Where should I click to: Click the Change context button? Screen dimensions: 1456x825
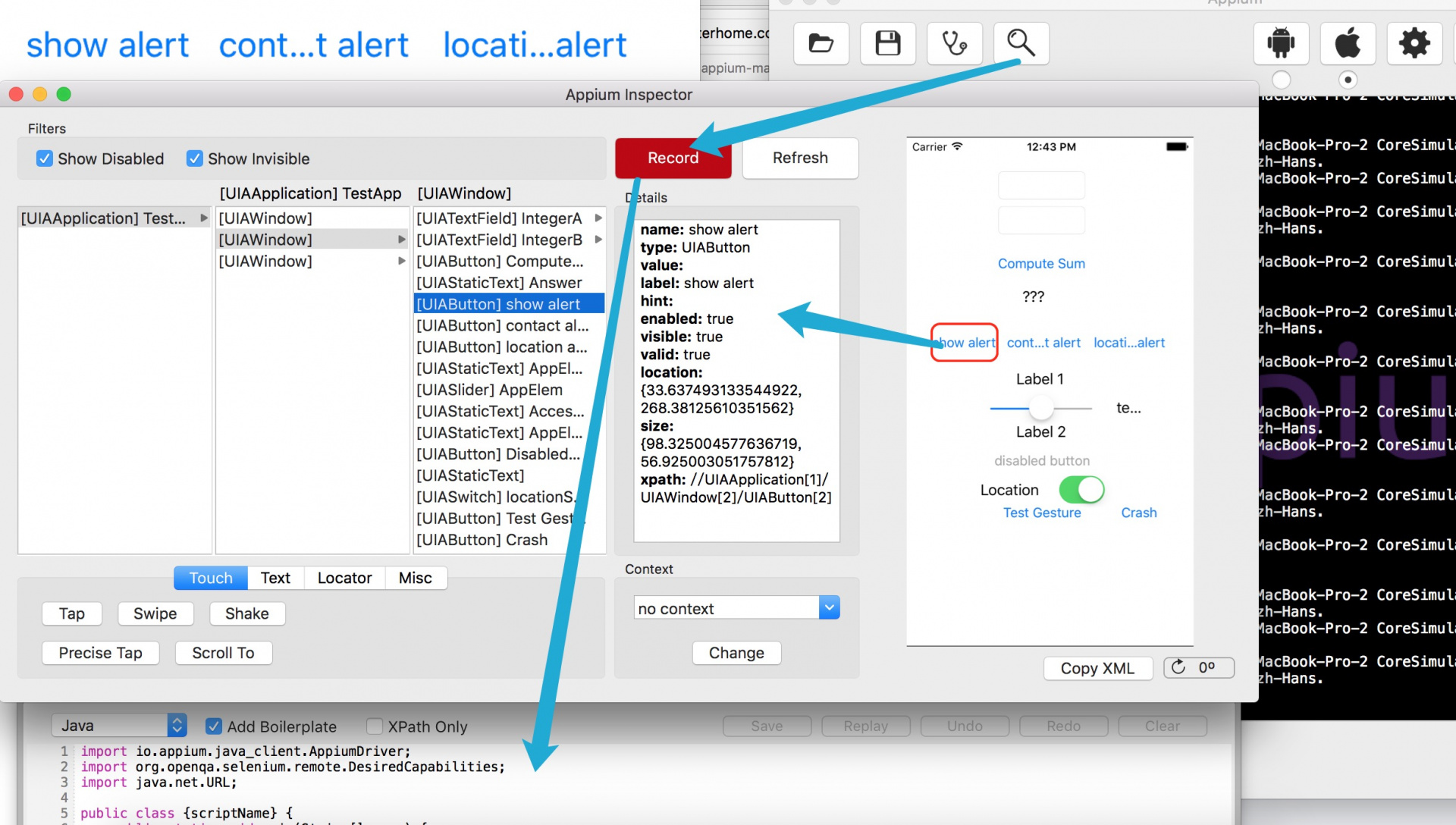(736, 653)
